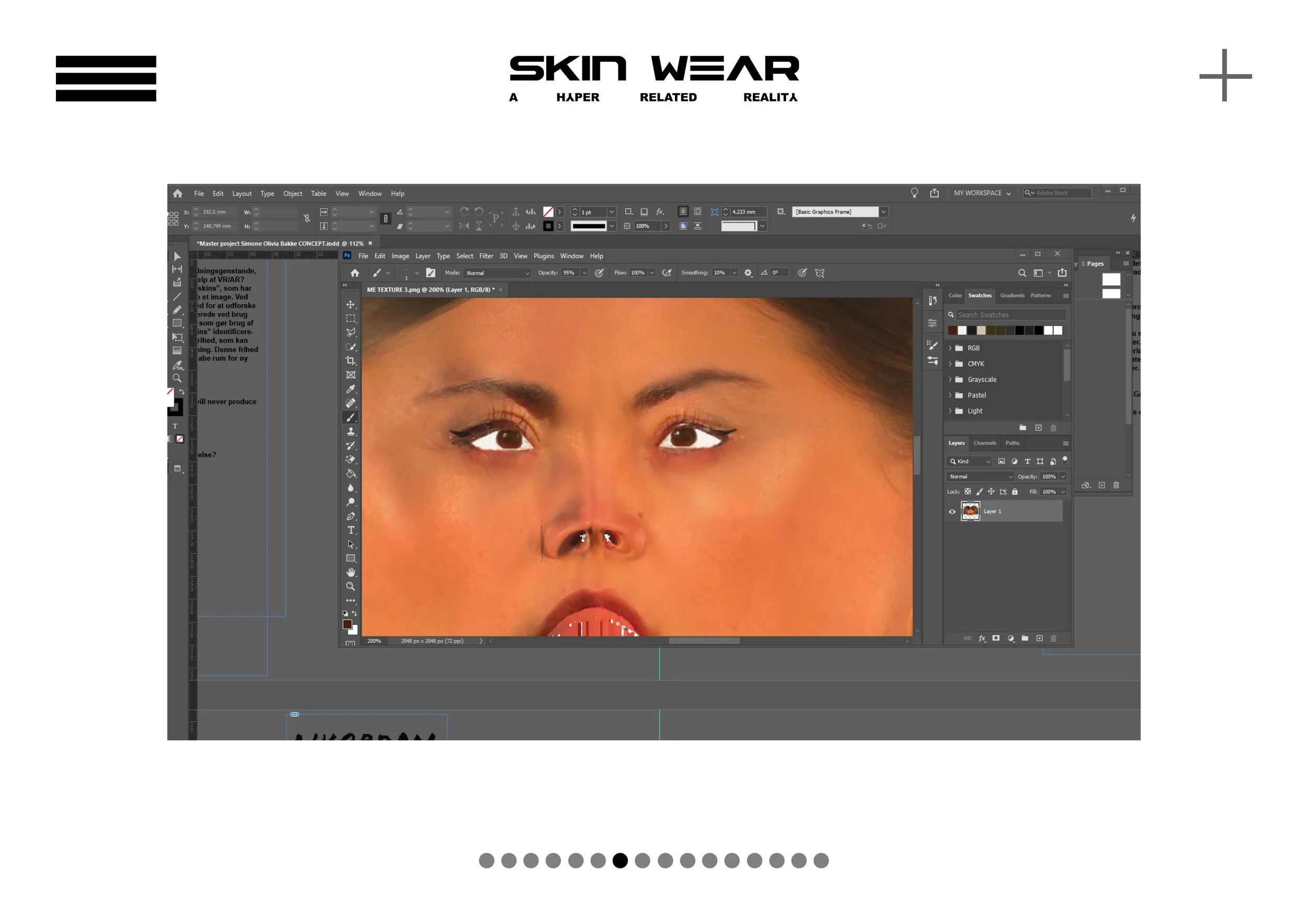1308x924 pixels.
Task: Toggle filter for type layers
Action: [x=1027, y=462]
